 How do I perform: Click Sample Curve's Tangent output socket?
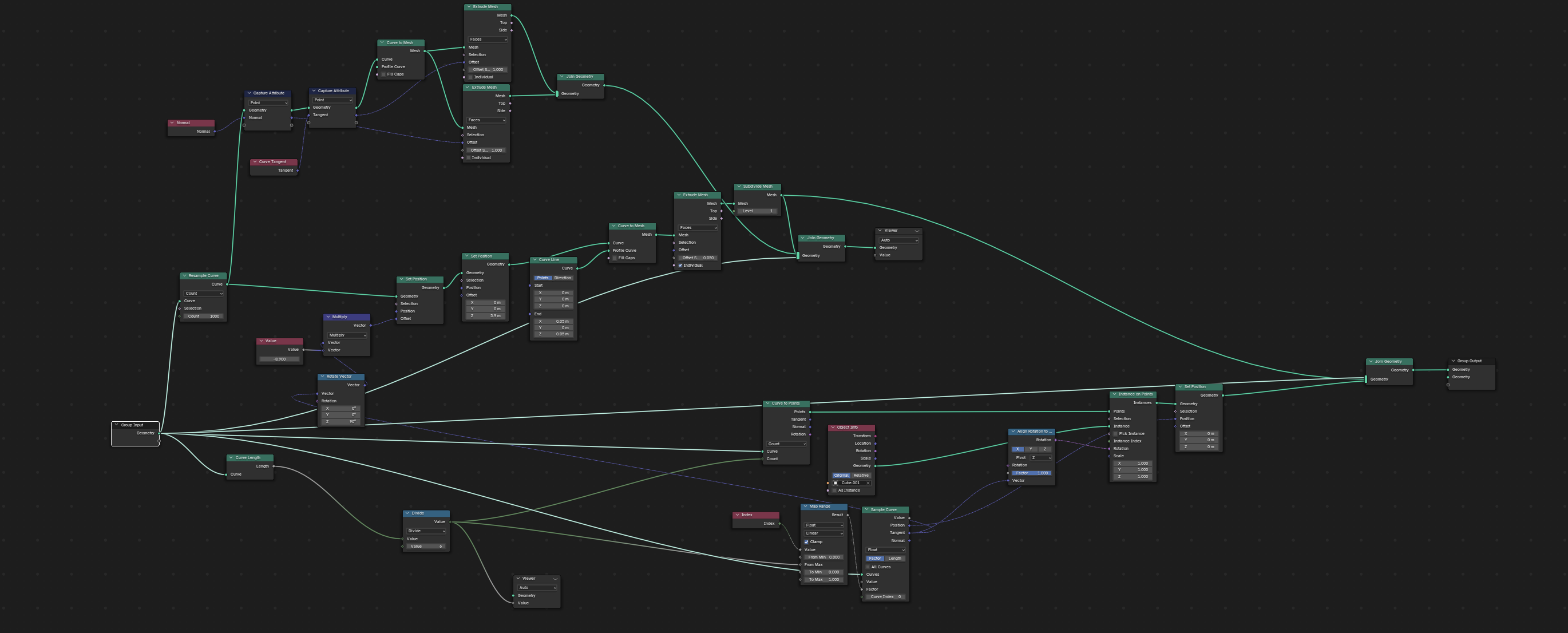point(909,533)
